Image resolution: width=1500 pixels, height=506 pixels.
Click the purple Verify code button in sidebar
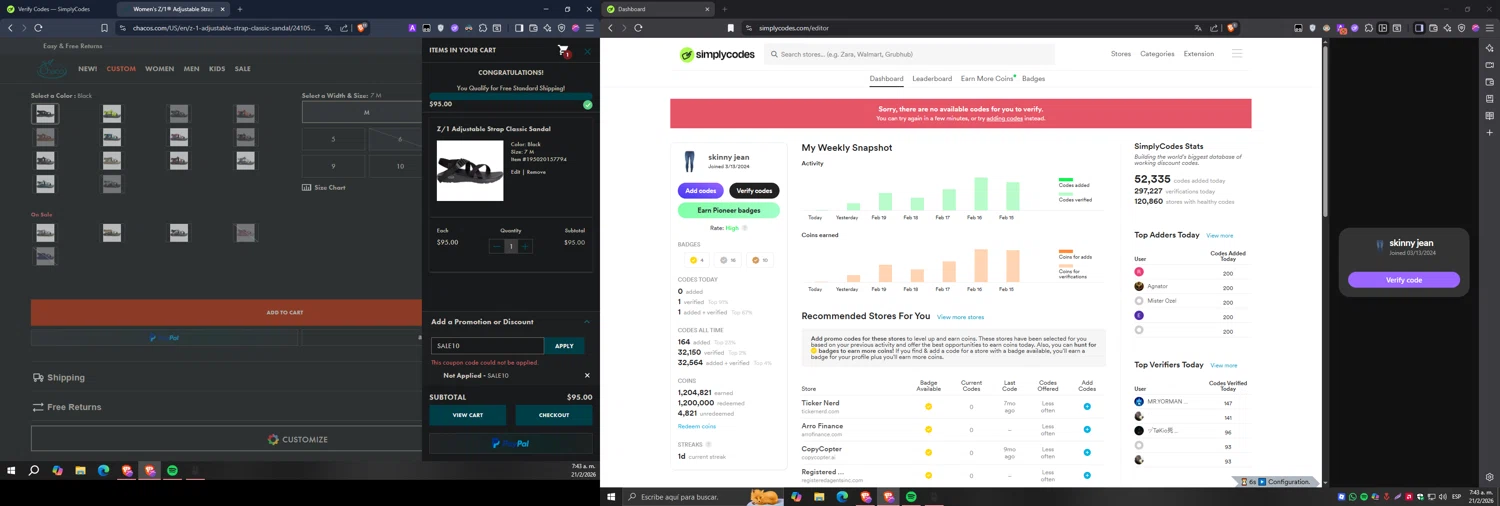click(1404, 280)
